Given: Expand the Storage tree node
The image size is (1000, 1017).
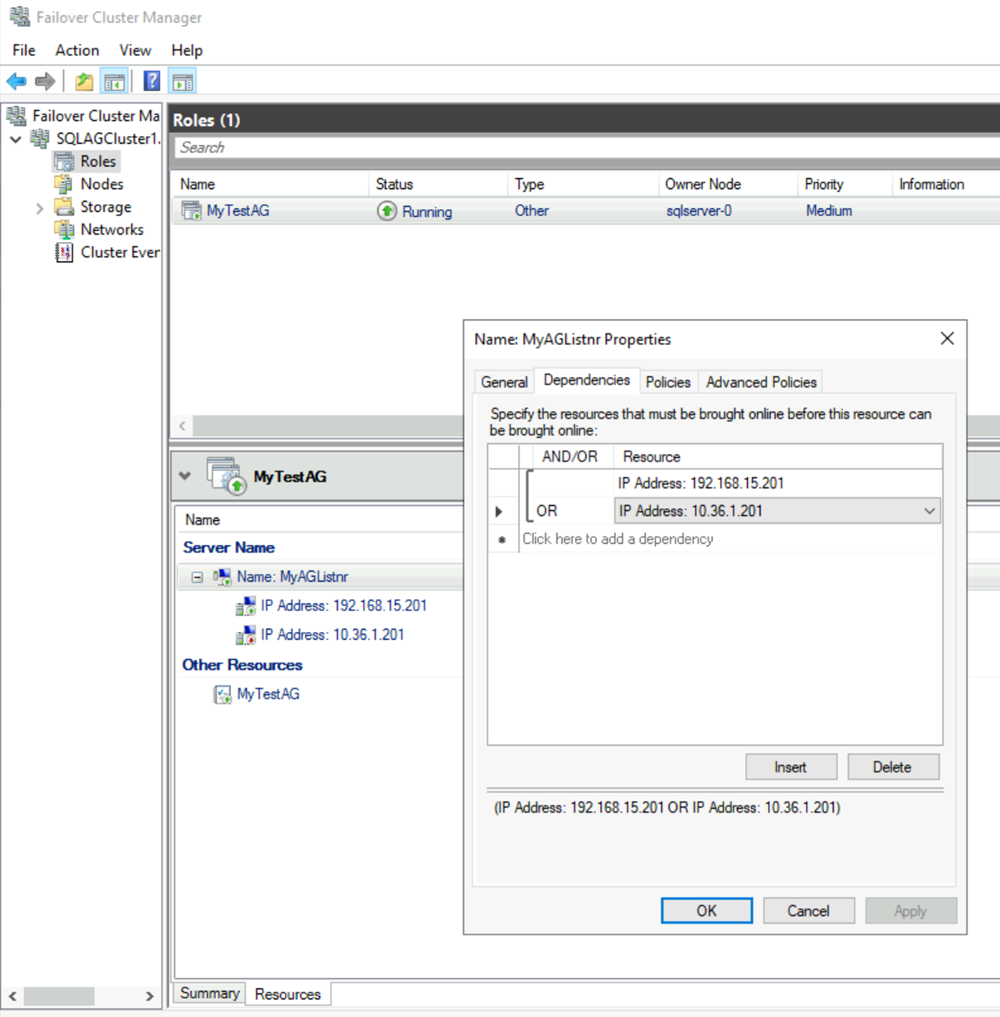Looking at the screenshot, I should (40, 208).
